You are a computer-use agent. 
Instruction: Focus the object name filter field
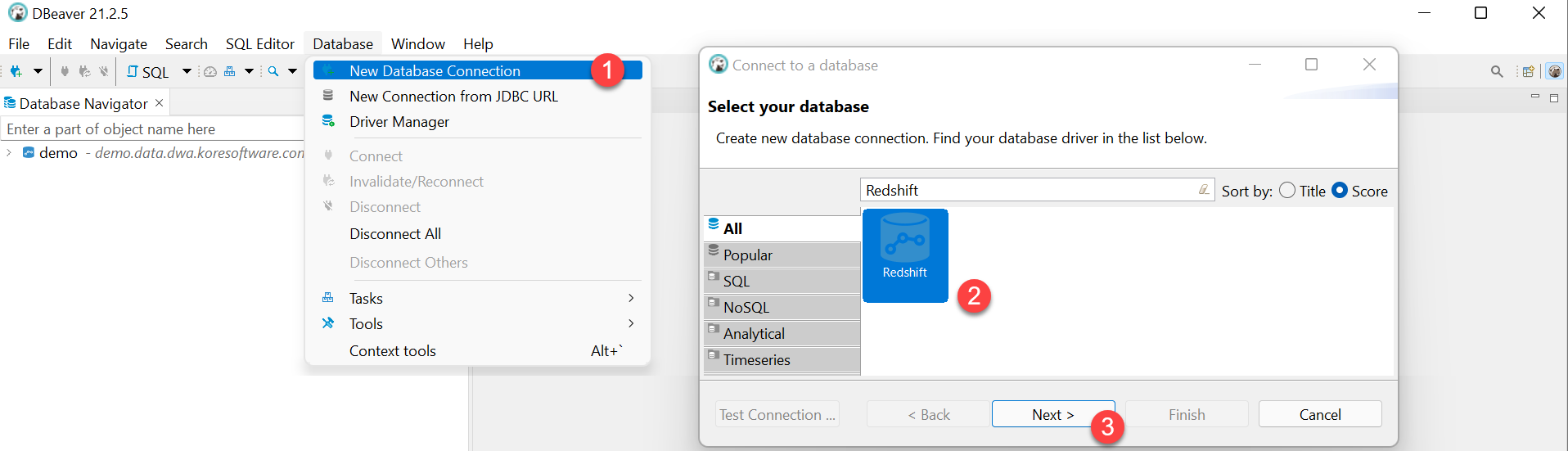pyautogui.click(x=153, y=129)
